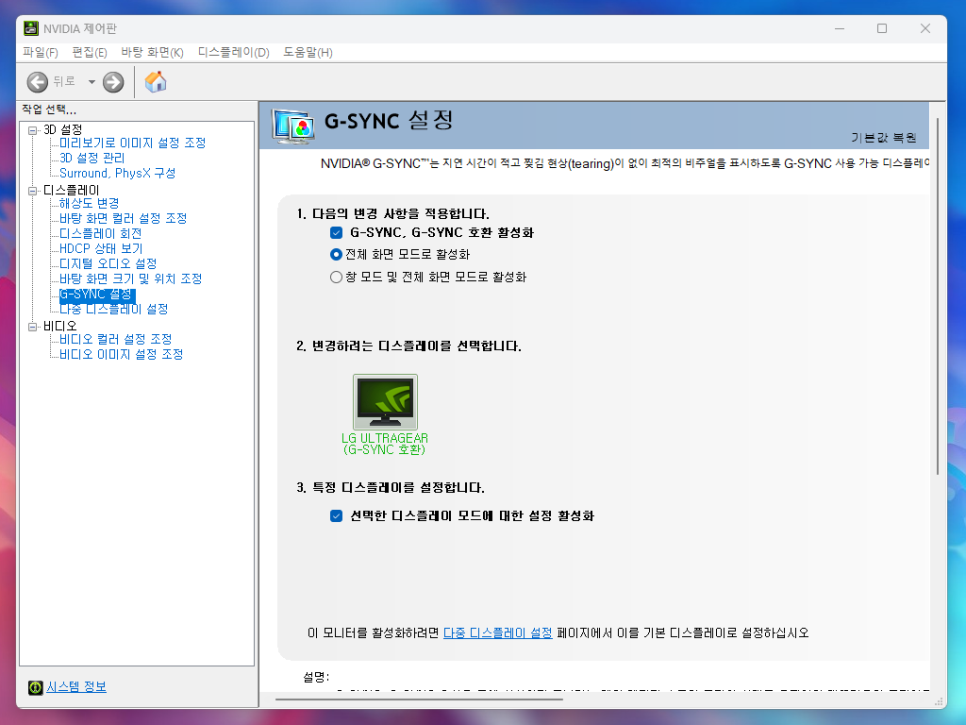
Task: Click 기본값 복원 restore defaults
Action: (x=883, y=138)
